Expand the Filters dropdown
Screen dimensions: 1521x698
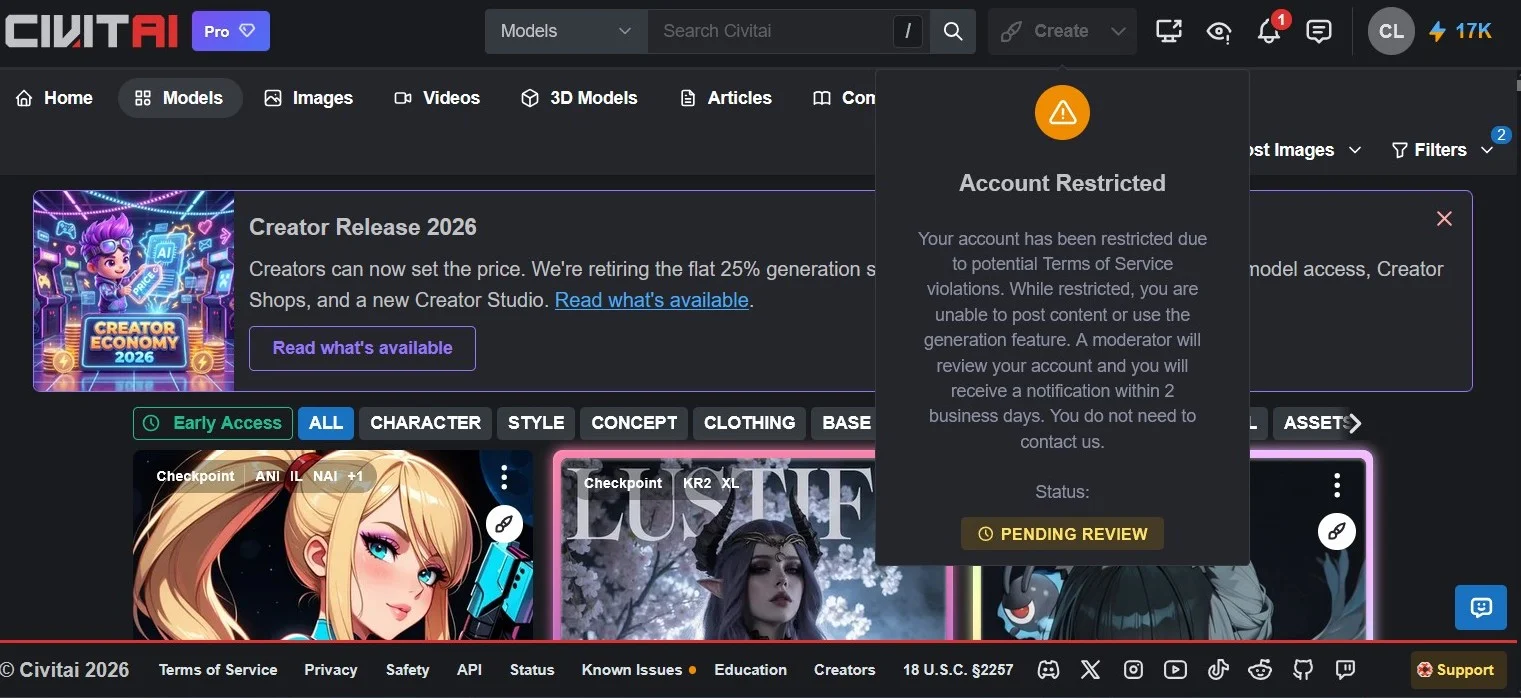tap(1443, 150)
